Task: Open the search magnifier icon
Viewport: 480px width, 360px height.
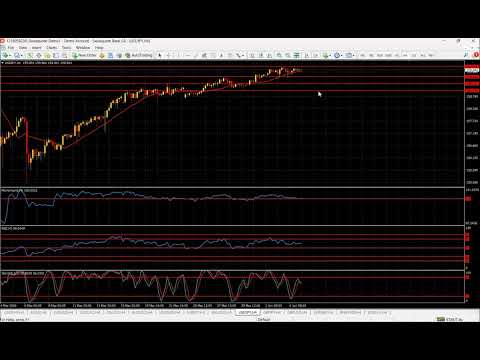Action: click(x=466, y=55)
